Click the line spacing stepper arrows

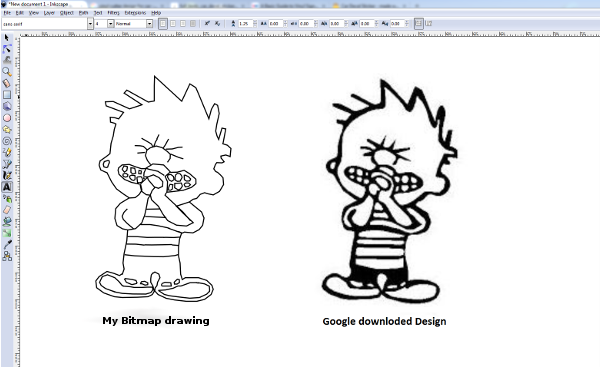(255, 24)
